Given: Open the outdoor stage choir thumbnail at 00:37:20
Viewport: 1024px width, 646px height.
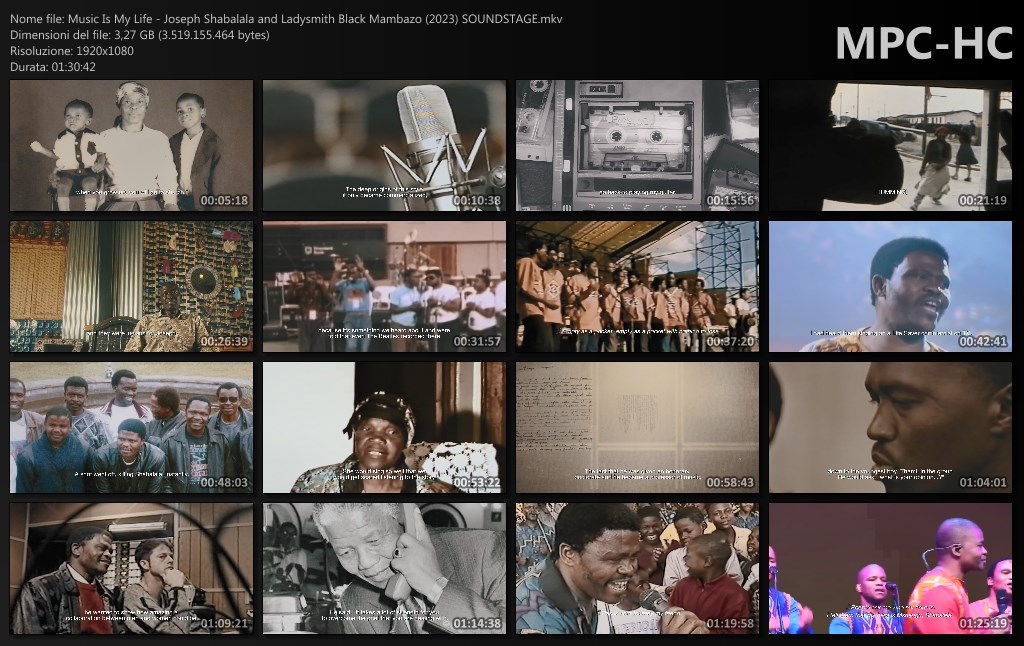Looking at the screenshot, I should click(637, 286).
